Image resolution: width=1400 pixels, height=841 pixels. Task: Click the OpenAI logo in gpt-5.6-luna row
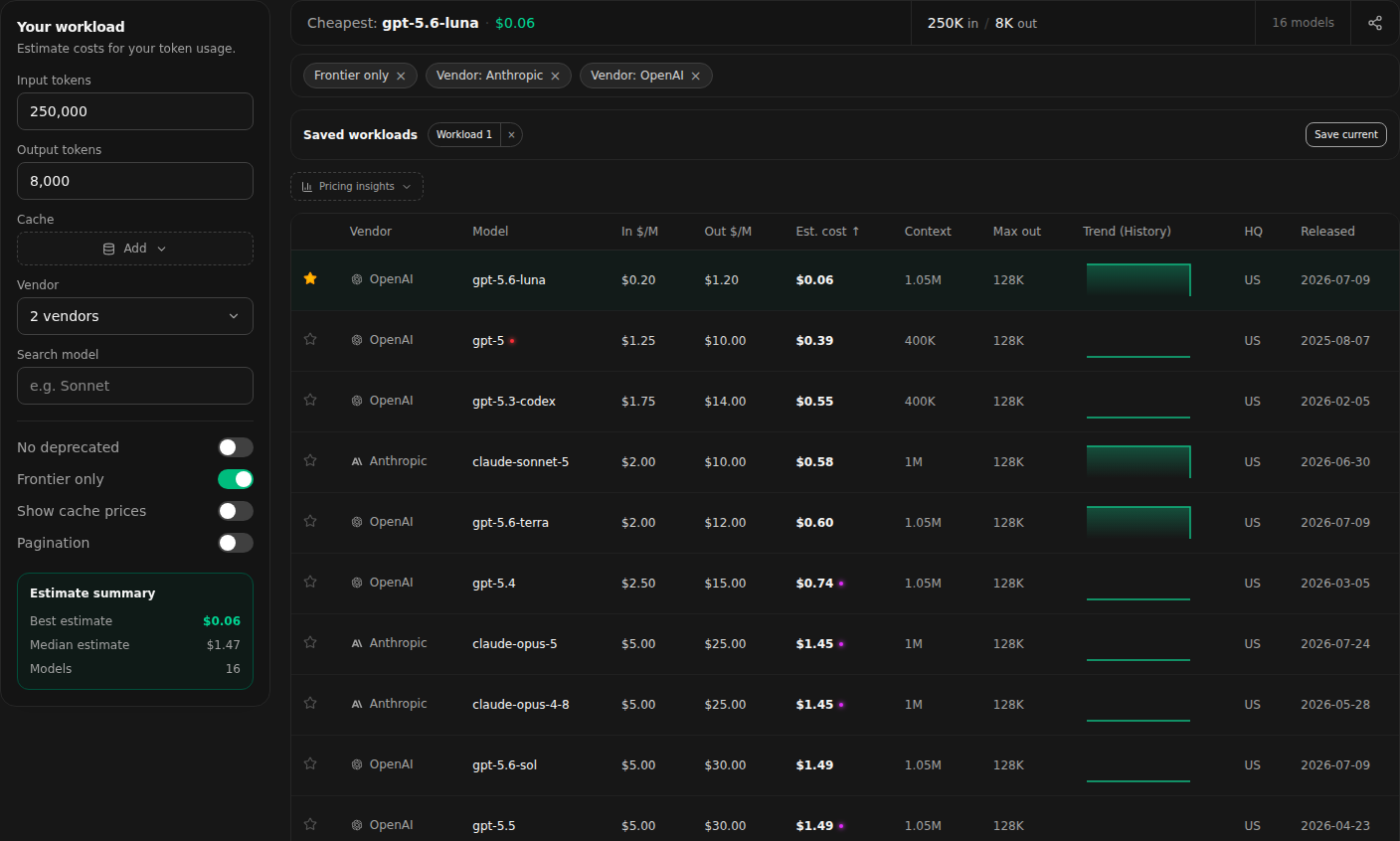[357, 279]
